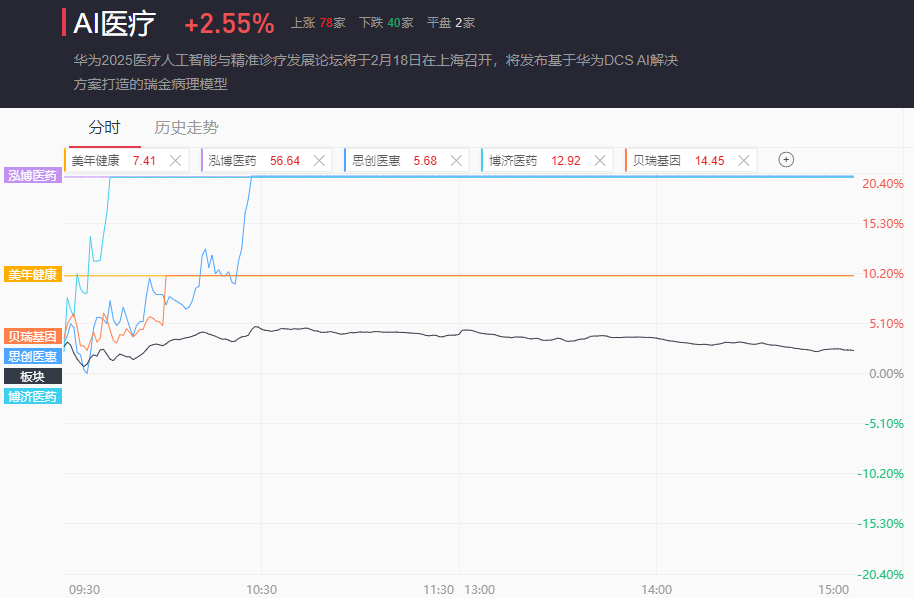Click the 贝瑞基因 series label on the left
The width and height of the screenshot is (914, 598).
(x=33, y=336)
